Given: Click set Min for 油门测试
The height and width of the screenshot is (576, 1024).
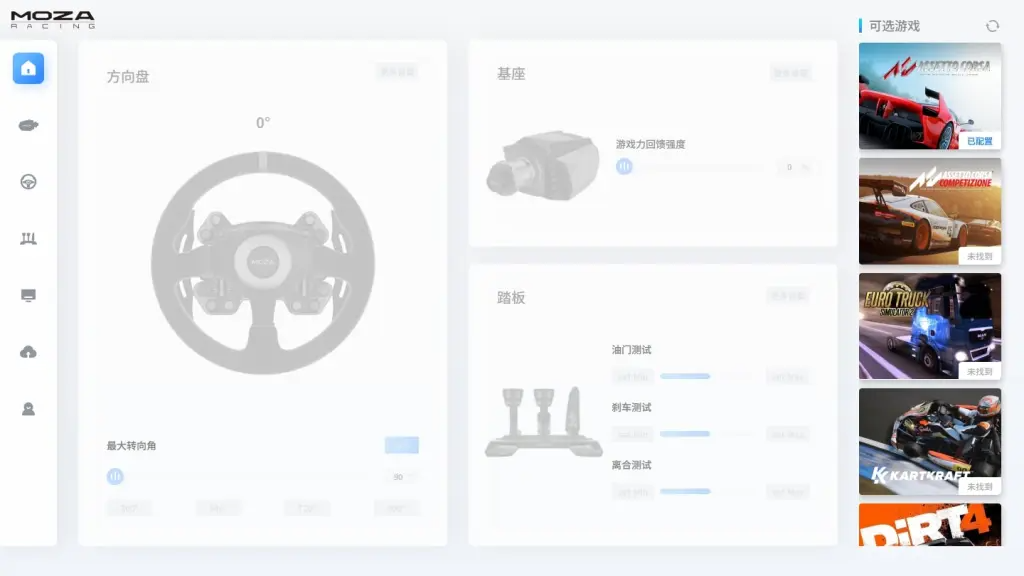Looking at the screenshot, I should (x=632, y=377).
